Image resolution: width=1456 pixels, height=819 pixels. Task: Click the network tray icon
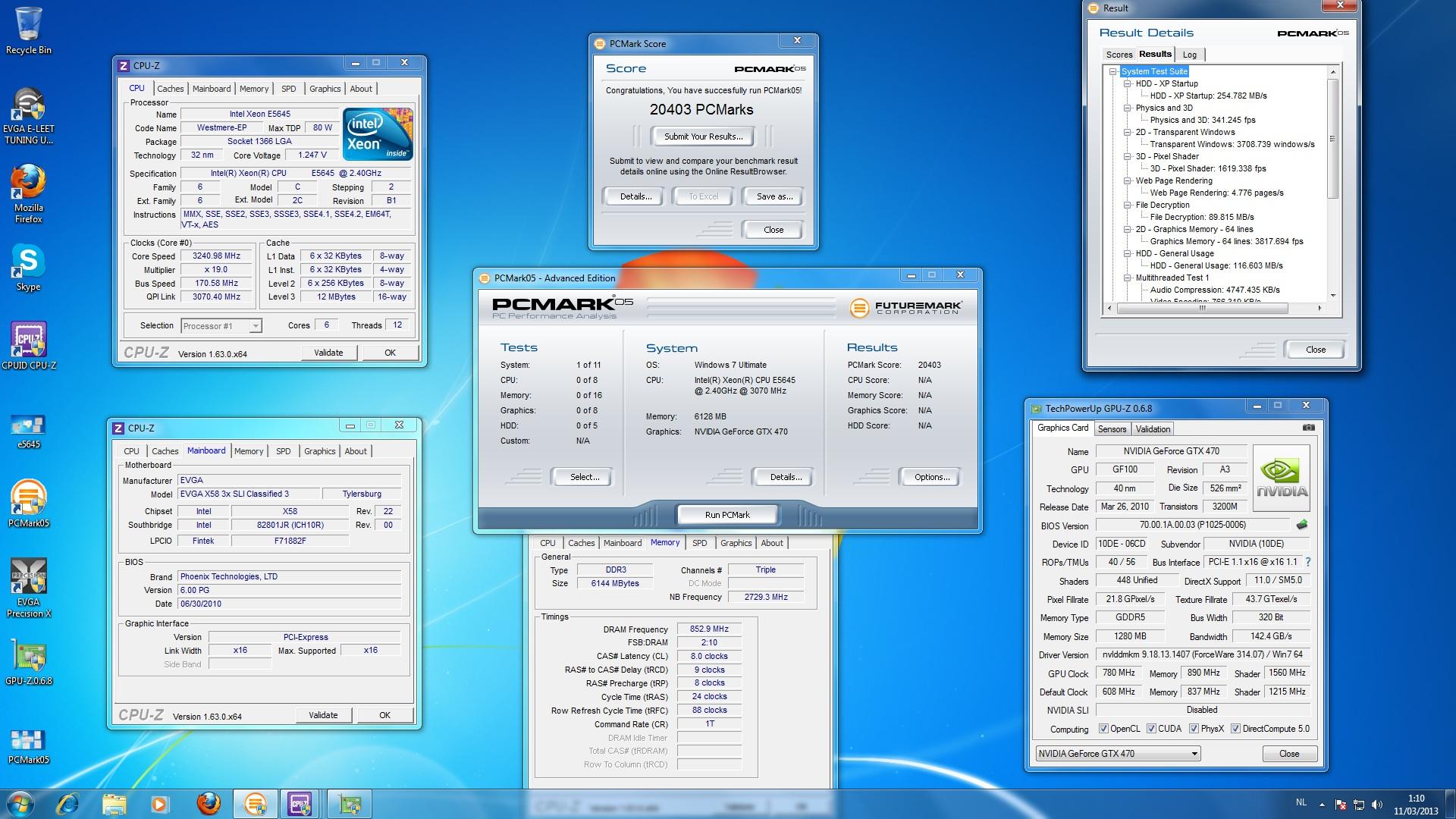coord(1359,805)
